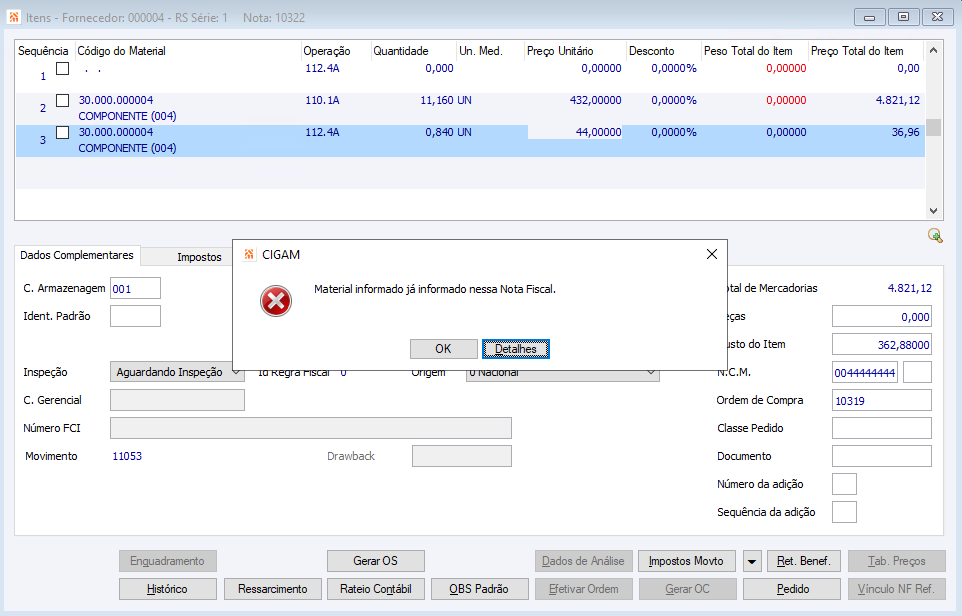The width and height of the screenshot is (962, 616).
Task: Tick the checkbox for sequence 3 row
Action: point(63,133)
